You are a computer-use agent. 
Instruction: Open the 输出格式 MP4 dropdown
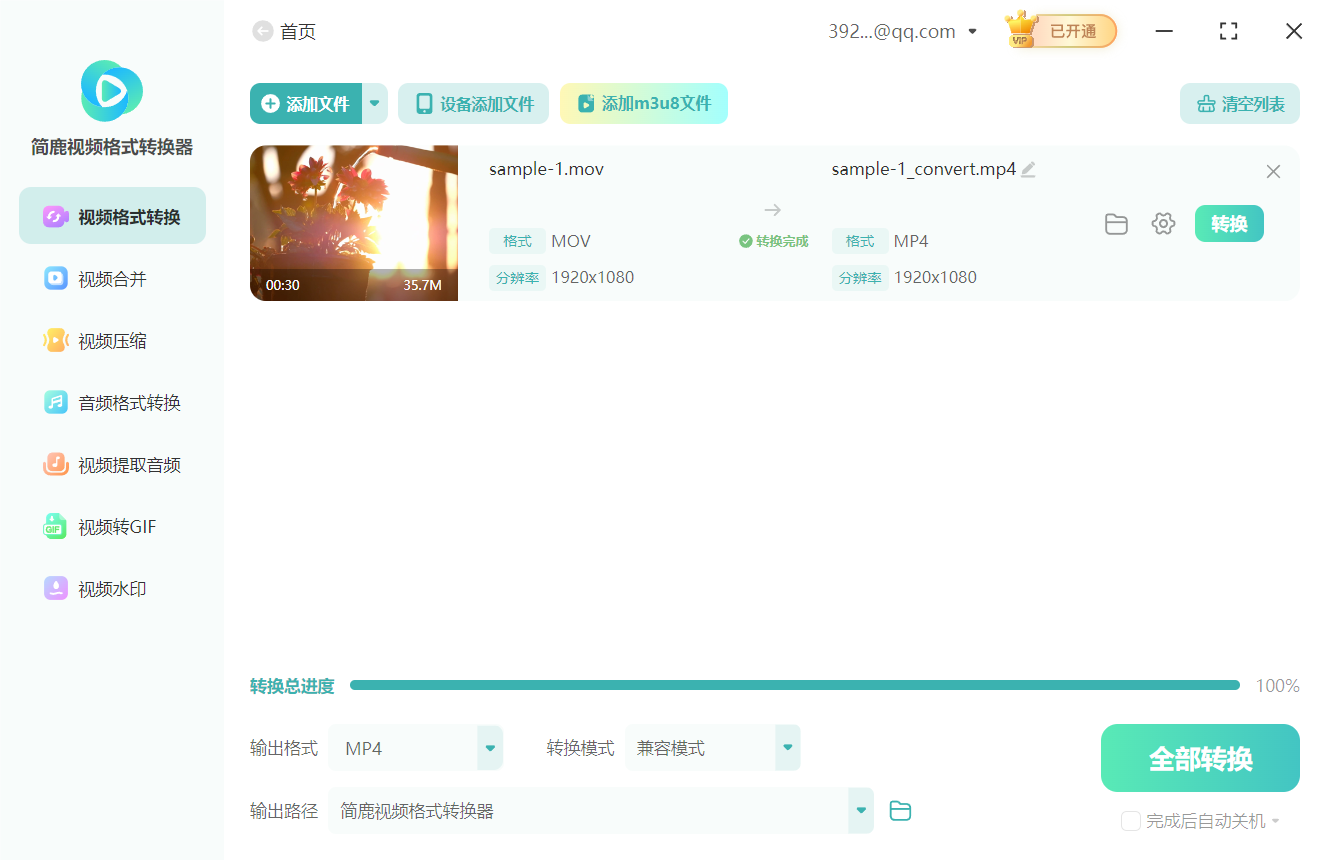pyautogui.click(x=416, y=747)
